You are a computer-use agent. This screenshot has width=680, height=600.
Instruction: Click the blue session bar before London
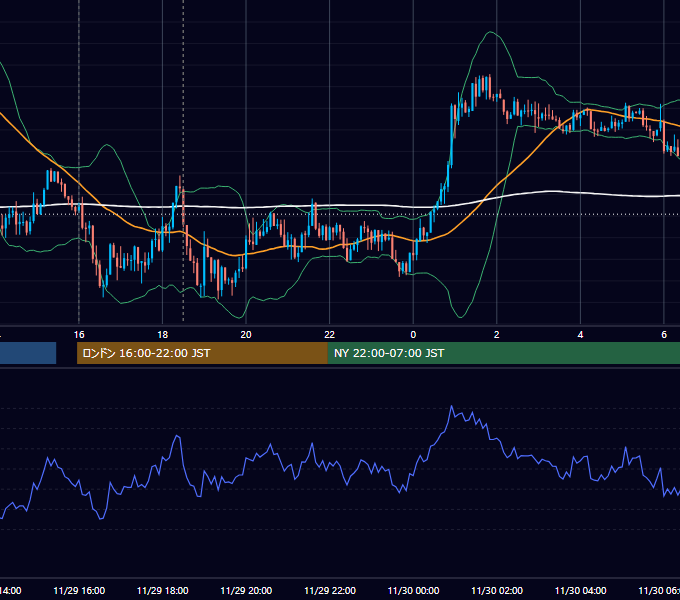[28, 353]
